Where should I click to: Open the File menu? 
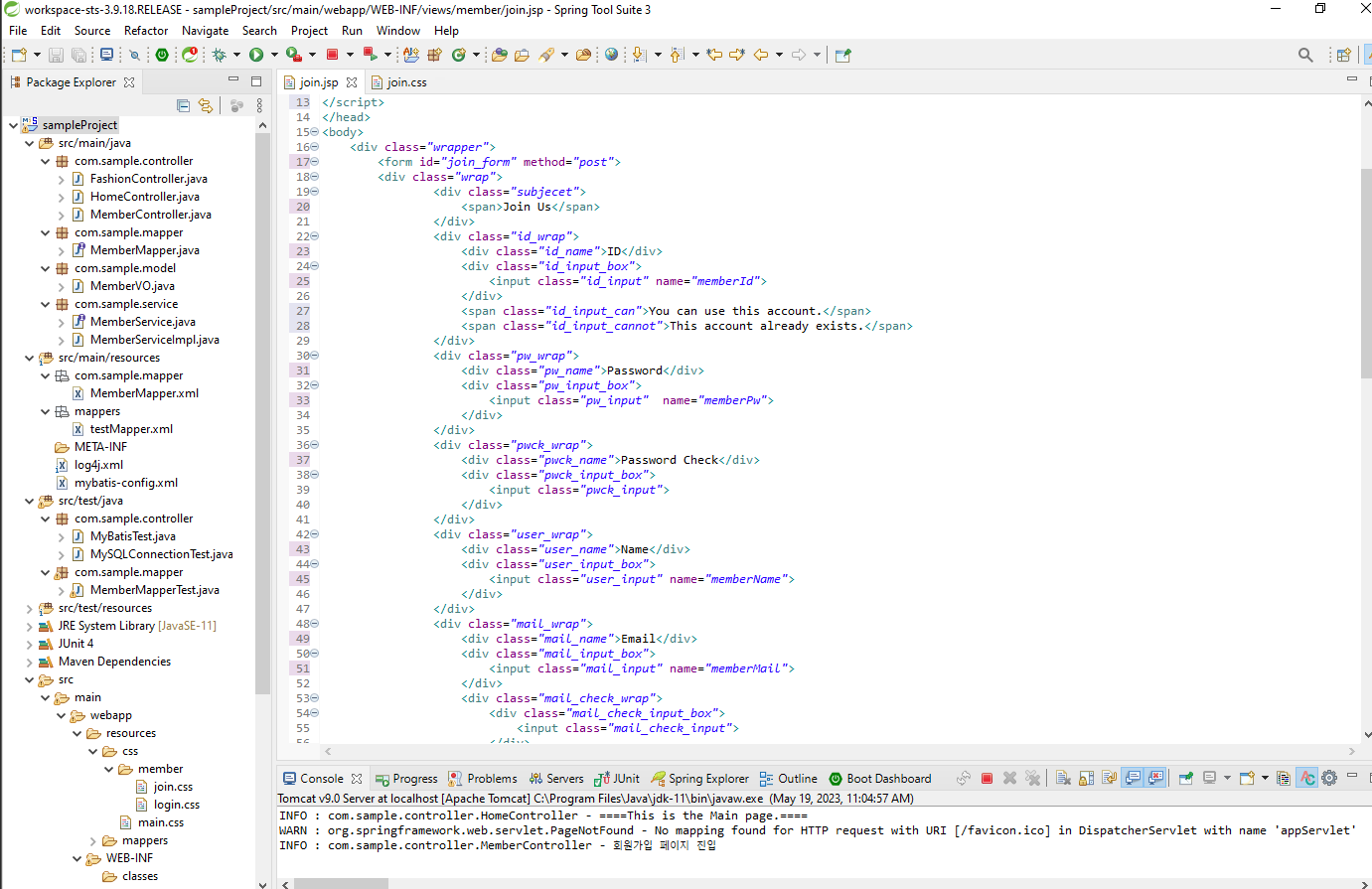(18, 31)
